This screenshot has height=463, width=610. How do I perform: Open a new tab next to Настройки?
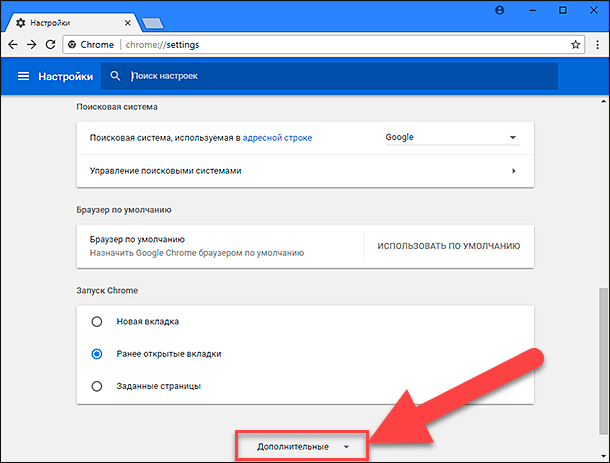(x=153, y=23)
